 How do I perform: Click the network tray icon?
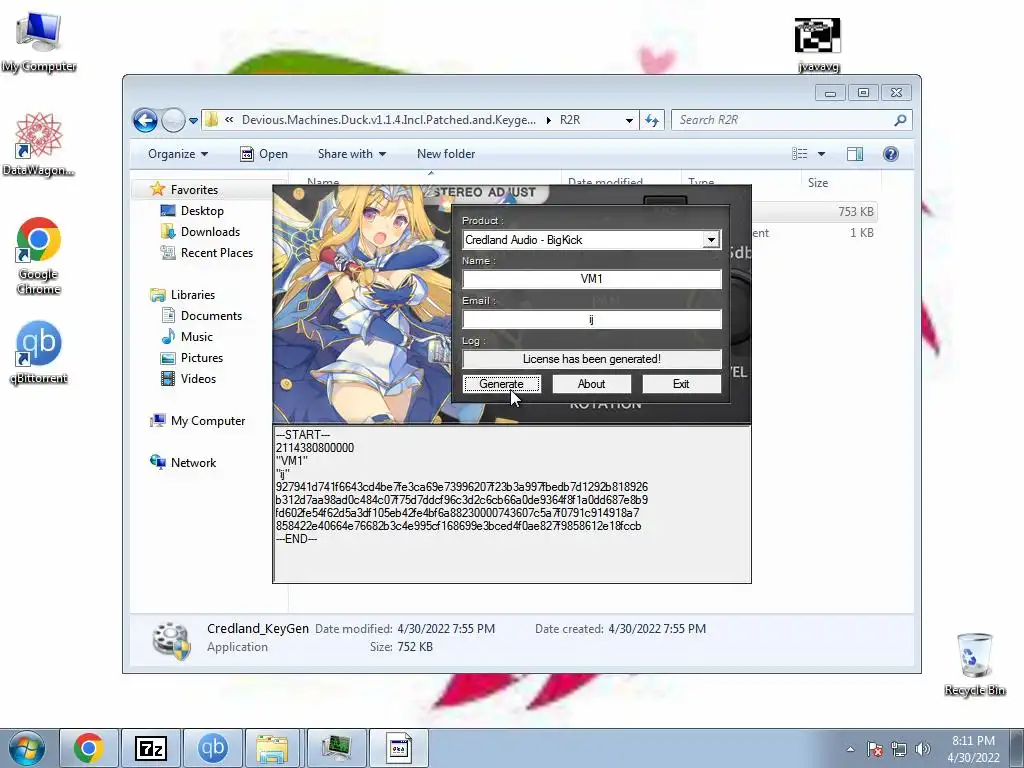pyautogui.click(x=899, y=749)
